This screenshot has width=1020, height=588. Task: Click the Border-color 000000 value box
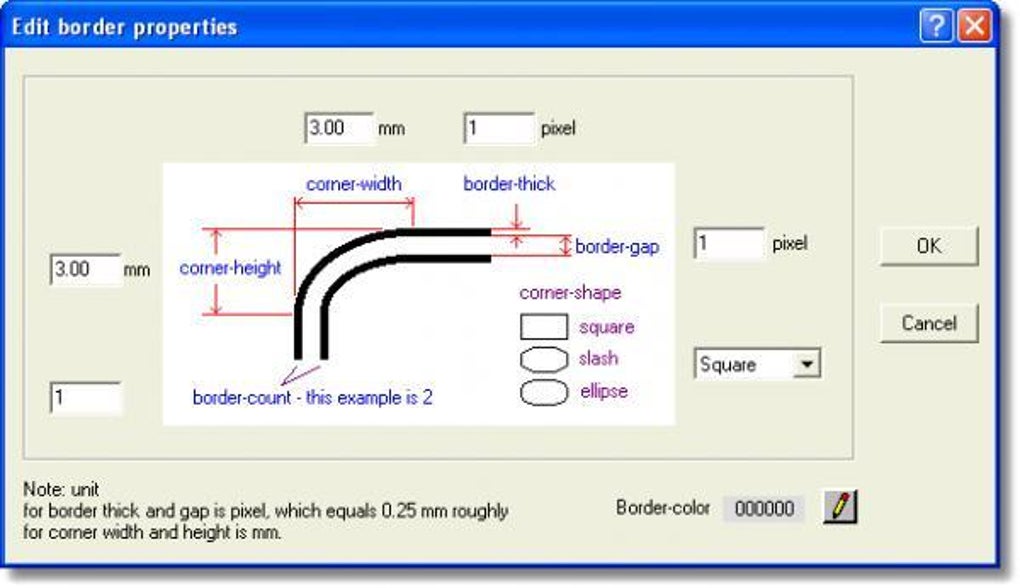(x=764, y=508)
